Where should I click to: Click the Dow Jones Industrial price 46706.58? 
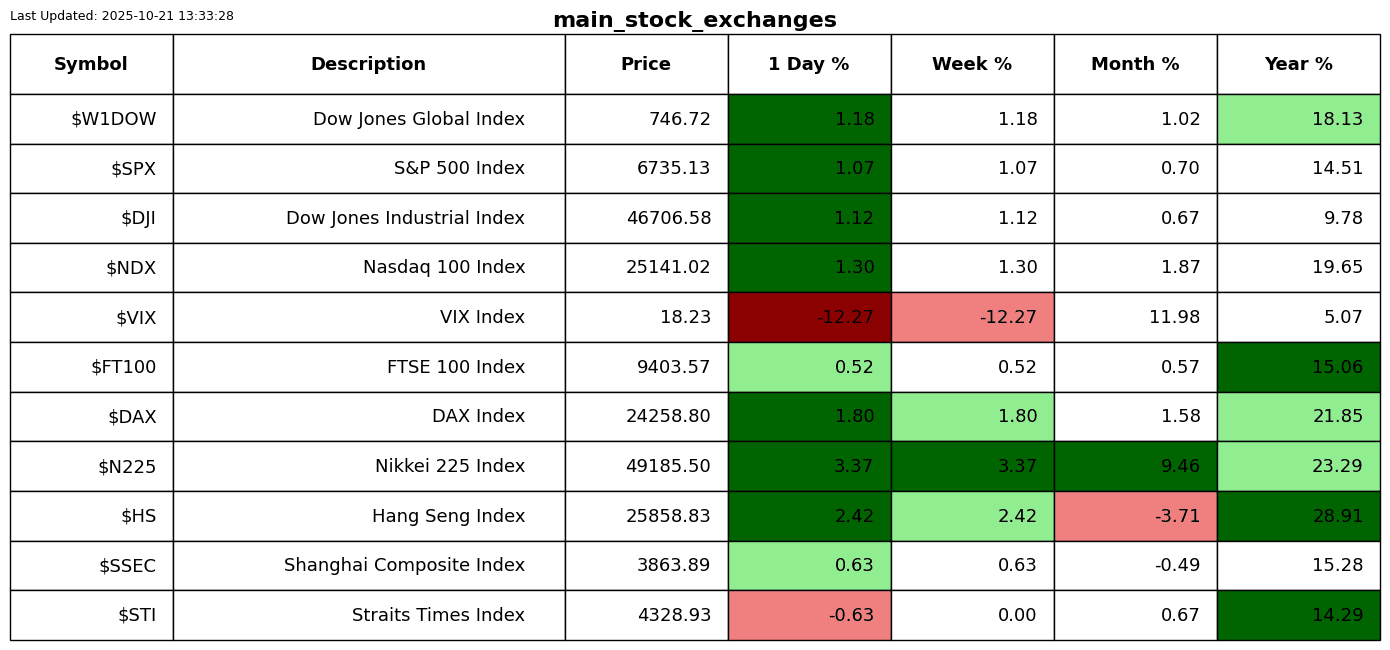pyautogui.click(x=669, y=218)
